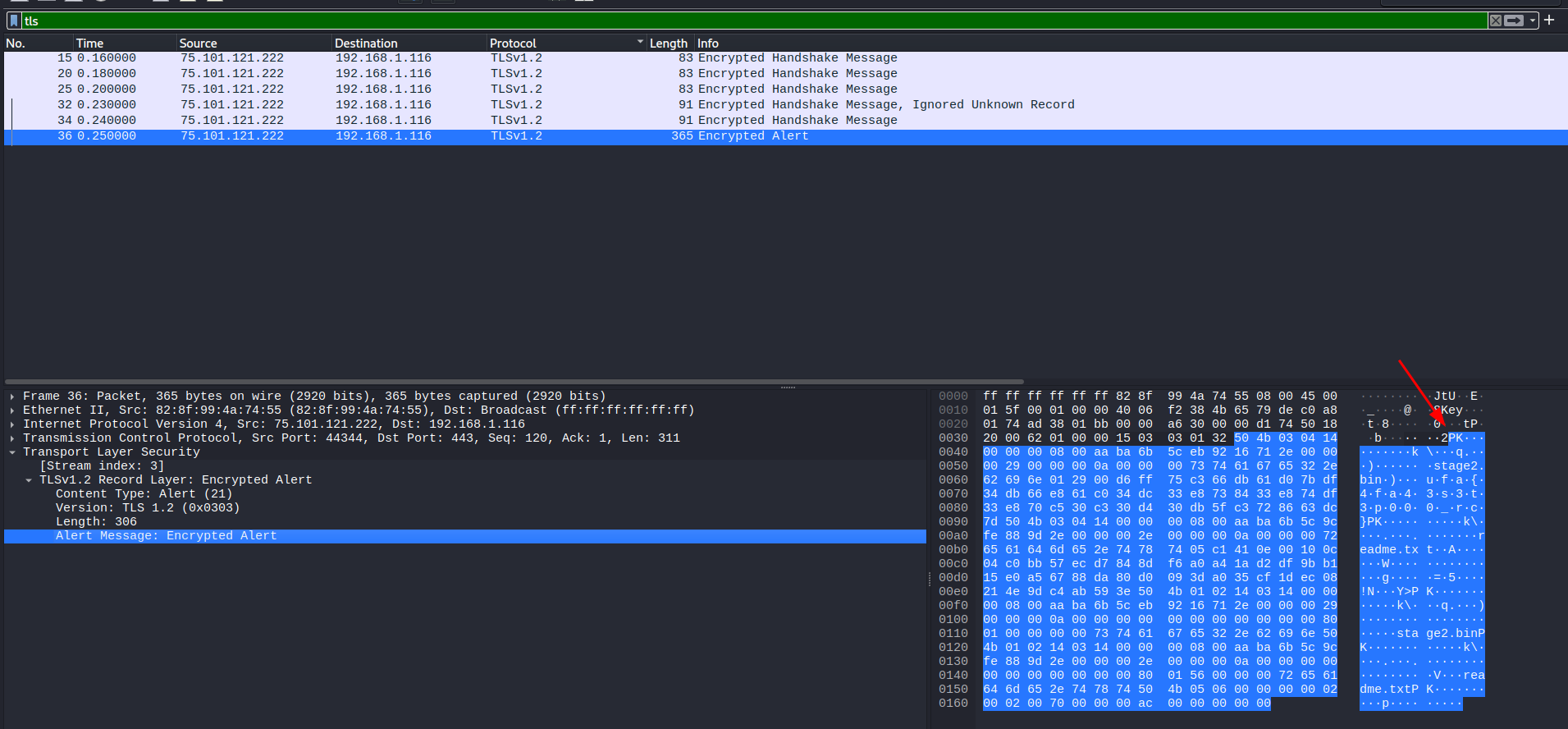
Task: Sort packets by the Length column
Action: [x=670, y=43]
